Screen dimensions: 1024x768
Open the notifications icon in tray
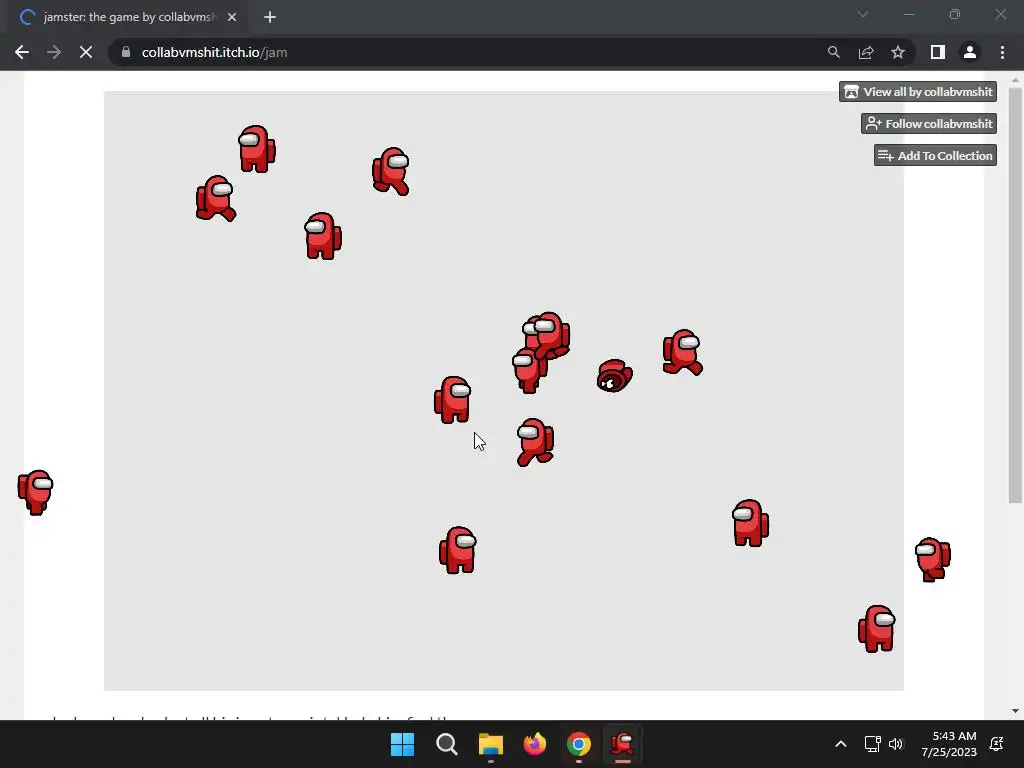997,744
